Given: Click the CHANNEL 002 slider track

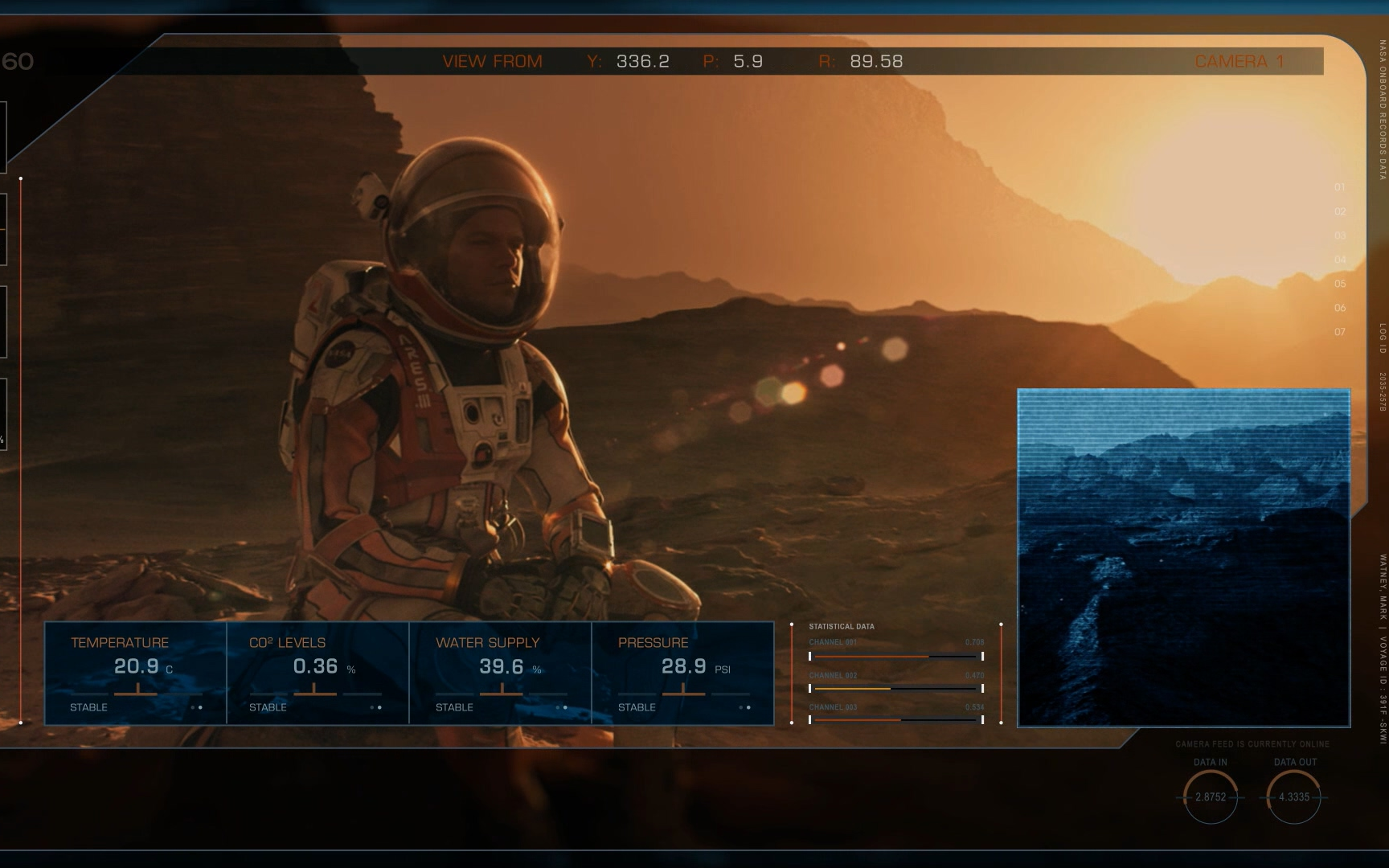Looking at the screenshot, I should 896,689.
